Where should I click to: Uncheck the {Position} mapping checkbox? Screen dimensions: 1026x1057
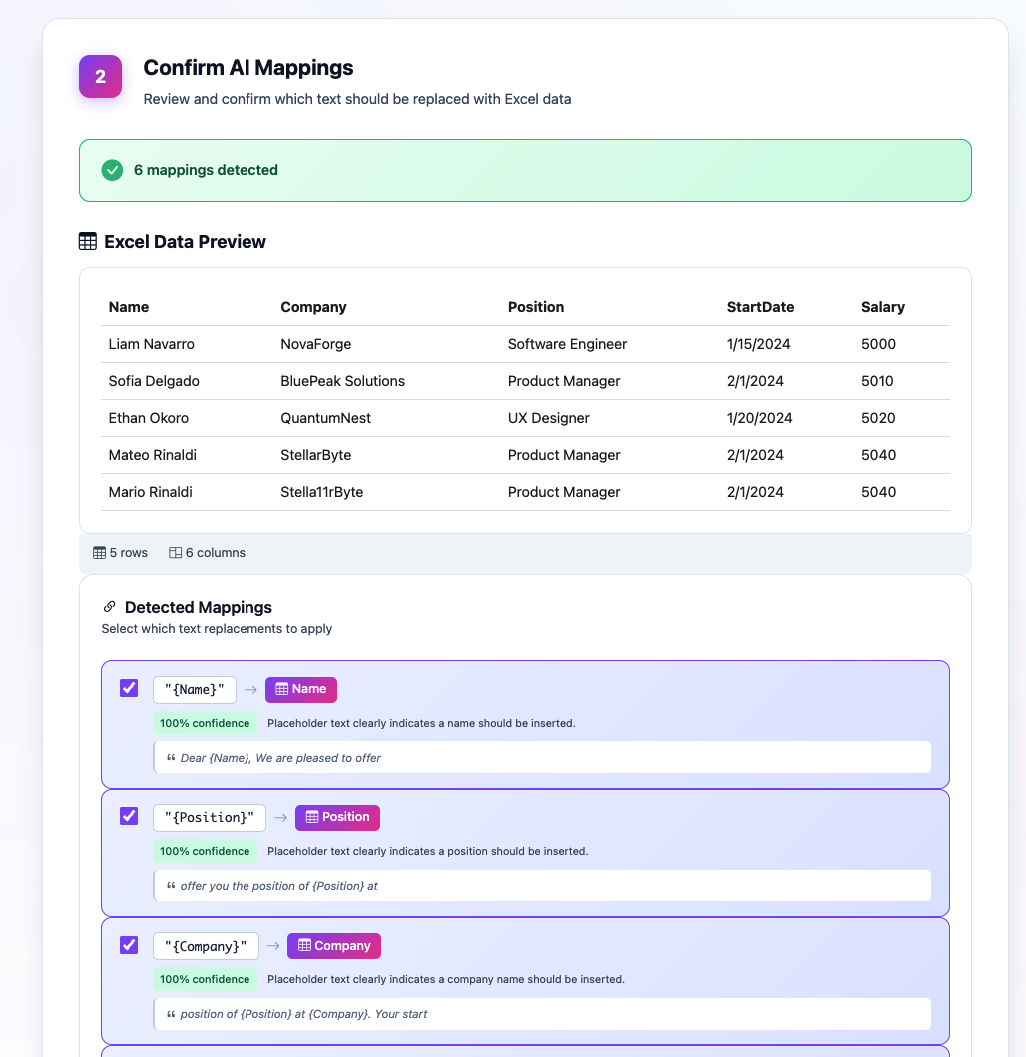pos(128,816)
